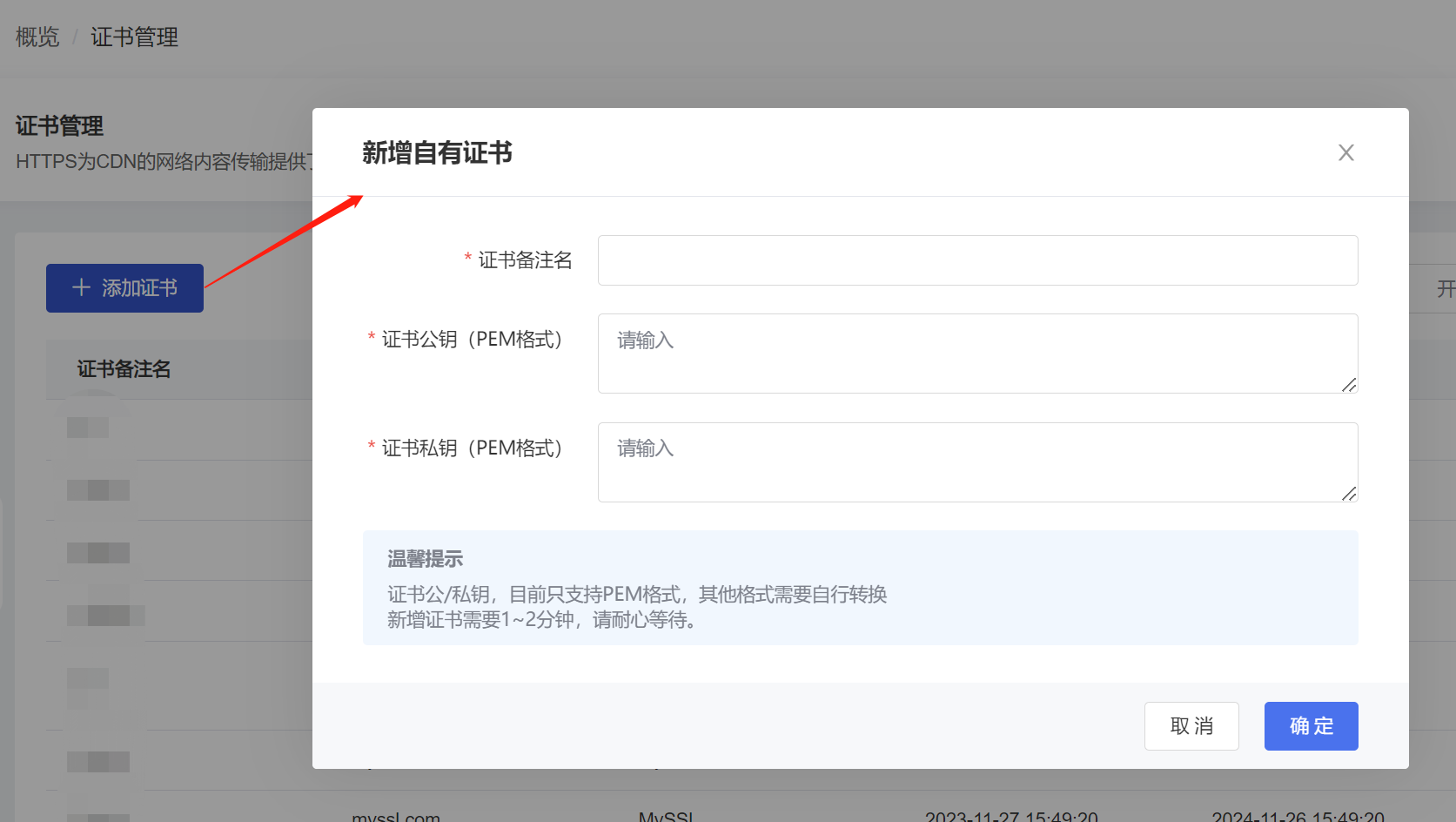The image size is (1456, 822).
Task: Open the 概览 breadcrumb link
Action: coord(37,37)
